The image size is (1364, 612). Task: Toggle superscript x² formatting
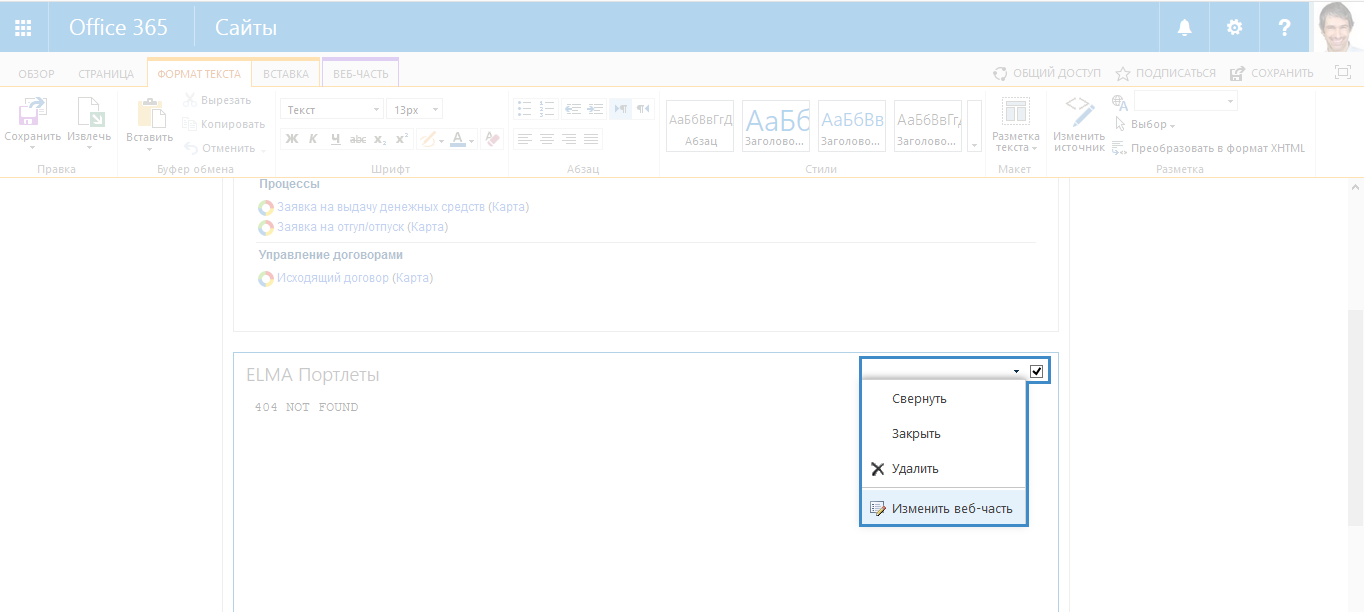click(401, 139)
